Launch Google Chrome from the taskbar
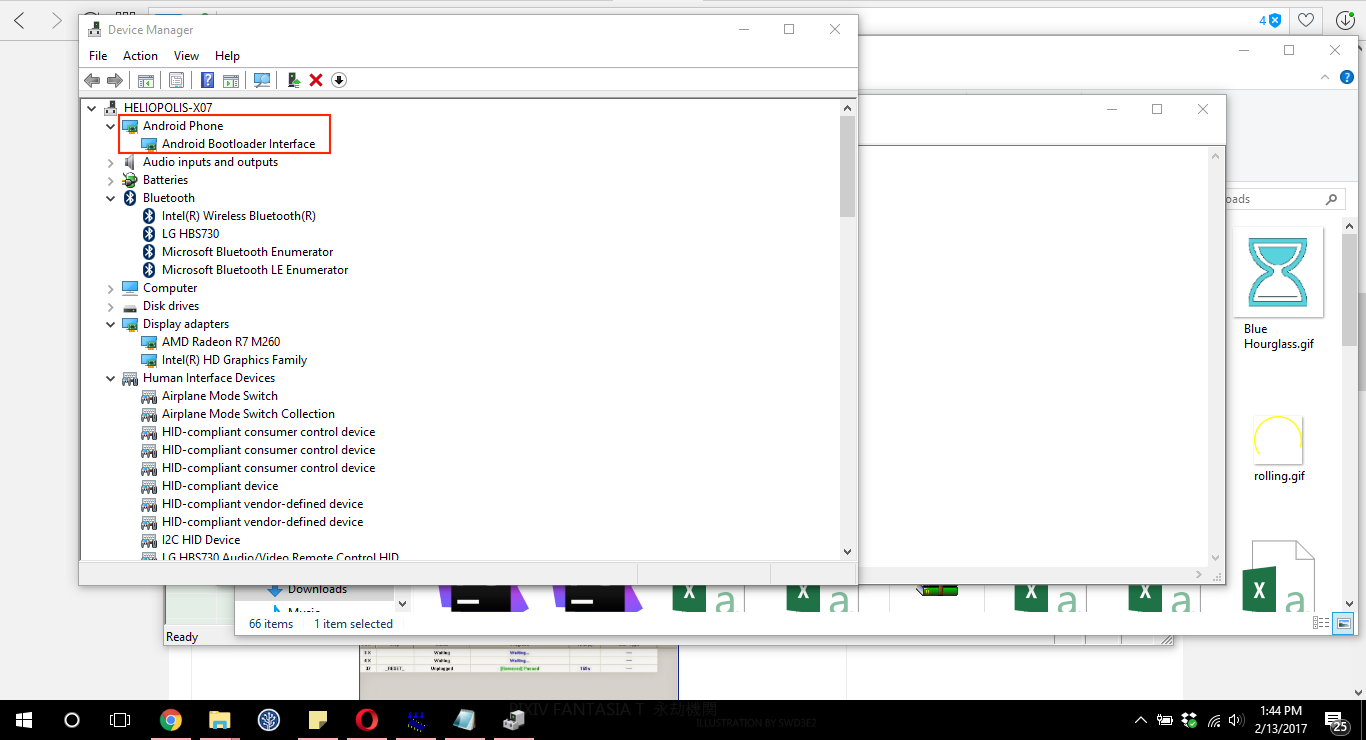Viewport: 1366px width, 740px height. (x=171, y=720)
